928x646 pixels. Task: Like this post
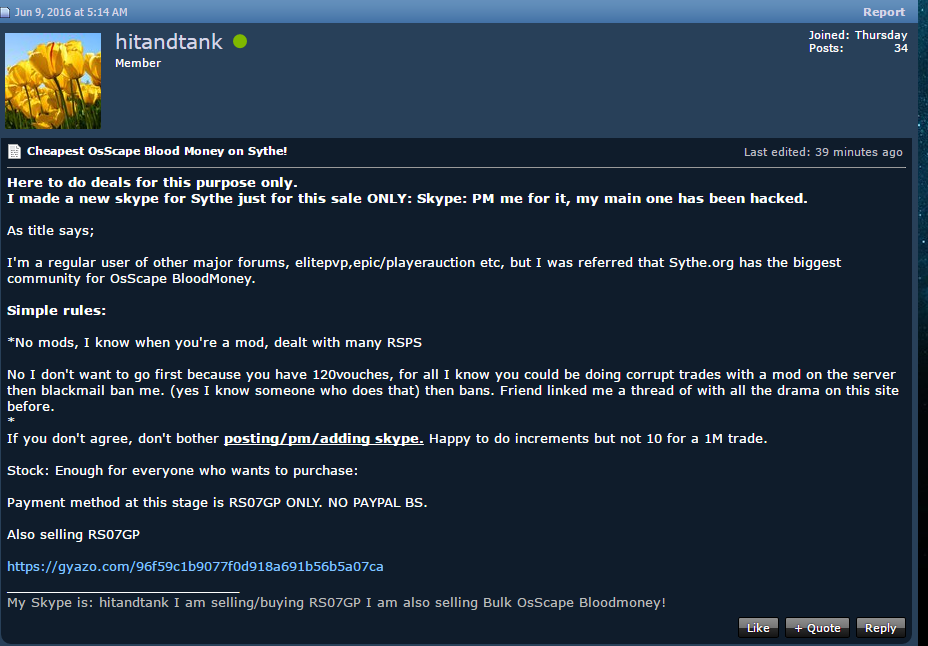tap(758, 628)
